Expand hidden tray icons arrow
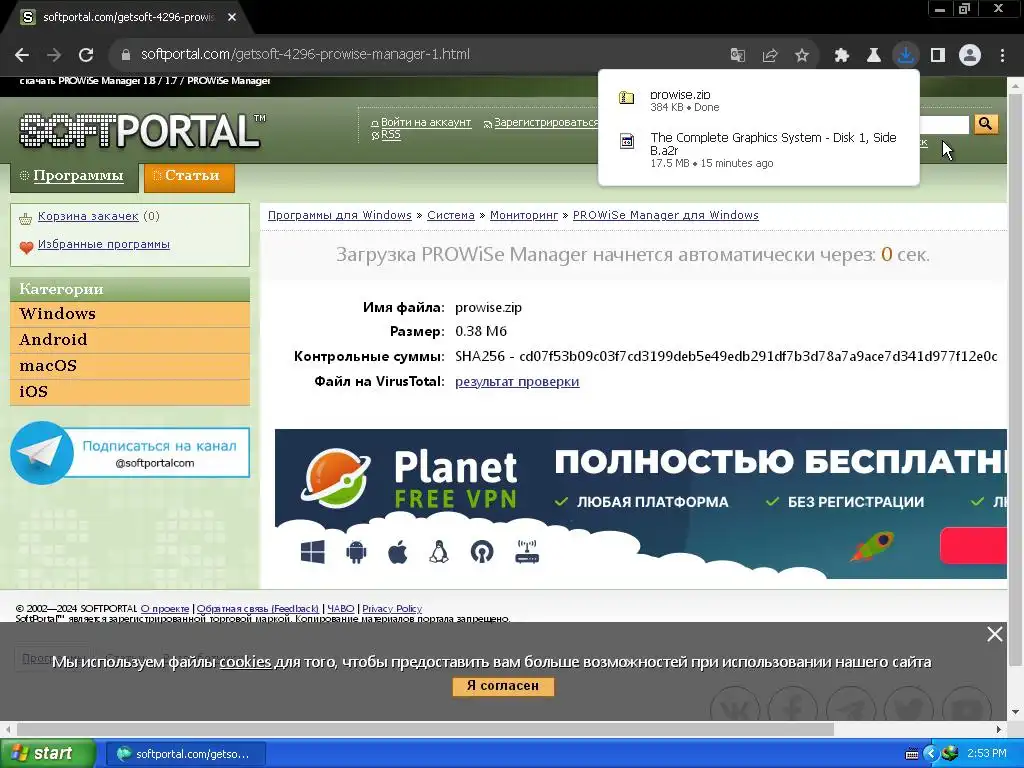 (x=931, y=754)
